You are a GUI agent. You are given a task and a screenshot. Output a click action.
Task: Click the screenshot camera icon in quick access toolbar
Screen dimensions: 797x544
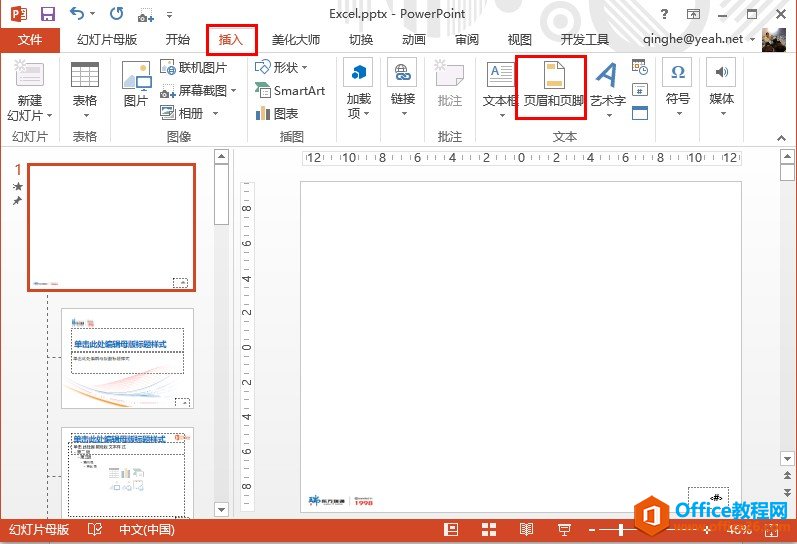click(x=145, y=14)
